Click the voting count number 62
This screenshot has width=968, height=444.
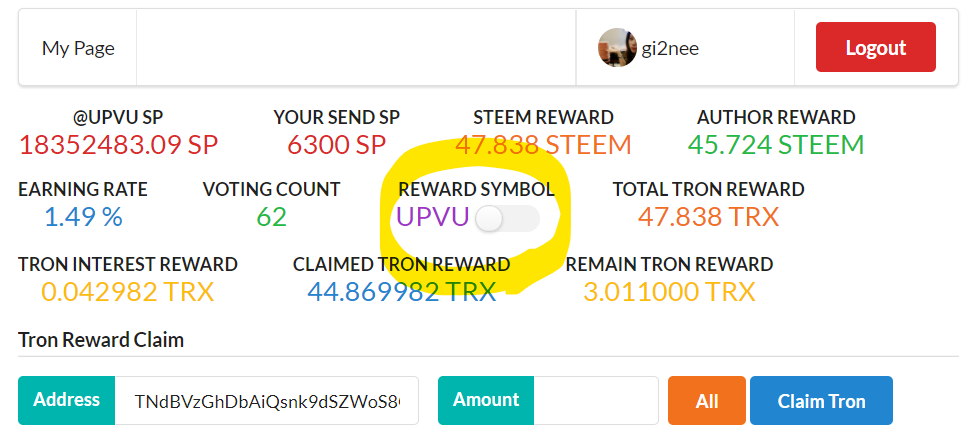coord(271,217)
